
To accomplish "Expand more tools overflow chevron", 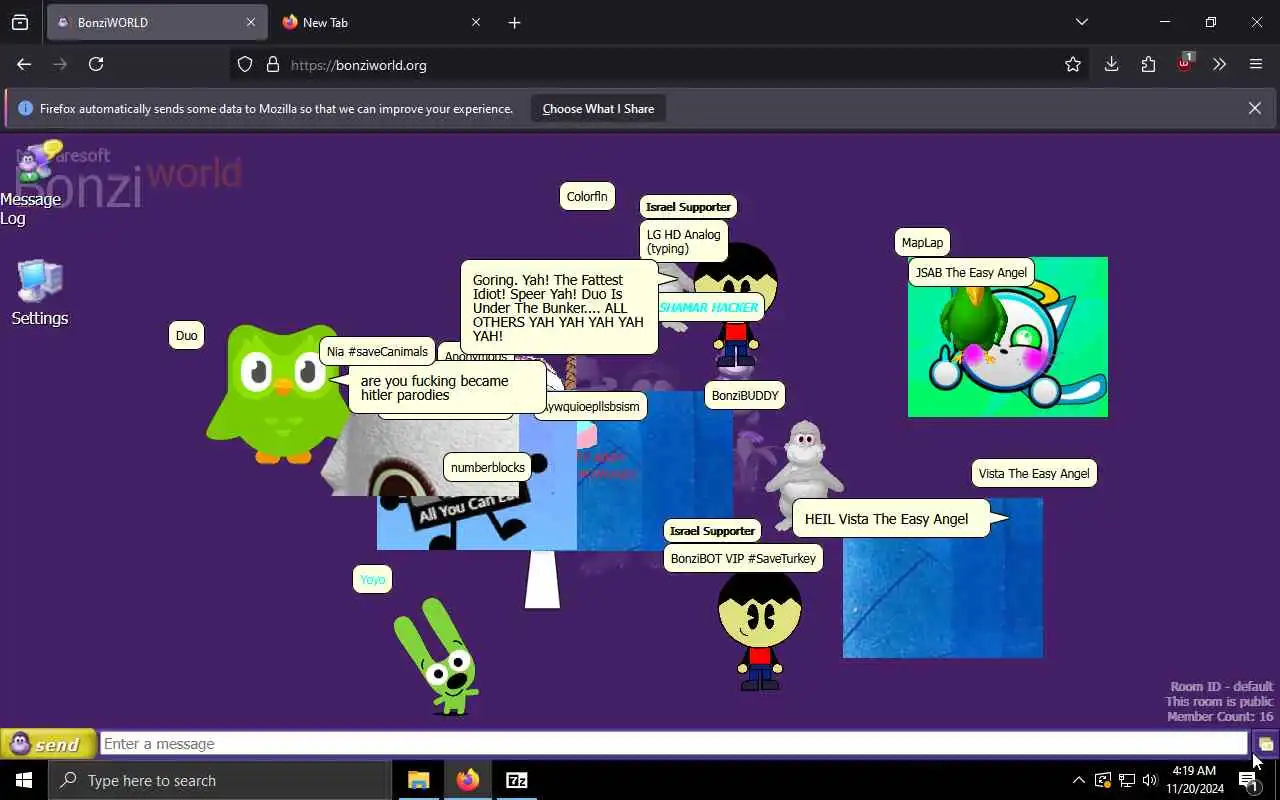I will pos(1219,64).
